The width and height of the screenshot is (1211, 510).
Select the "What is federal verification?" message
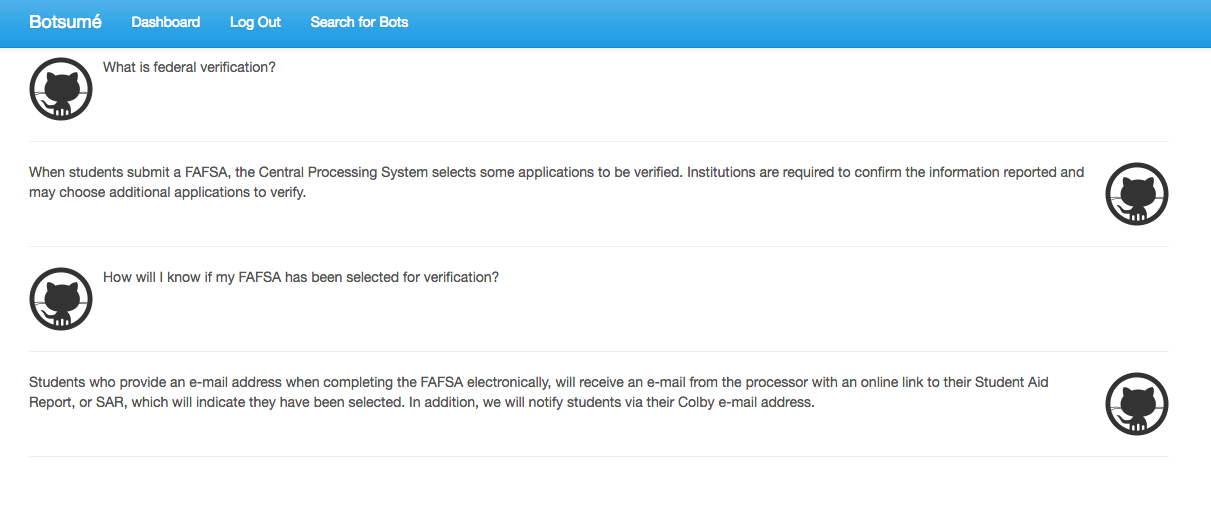click(189, 67)
